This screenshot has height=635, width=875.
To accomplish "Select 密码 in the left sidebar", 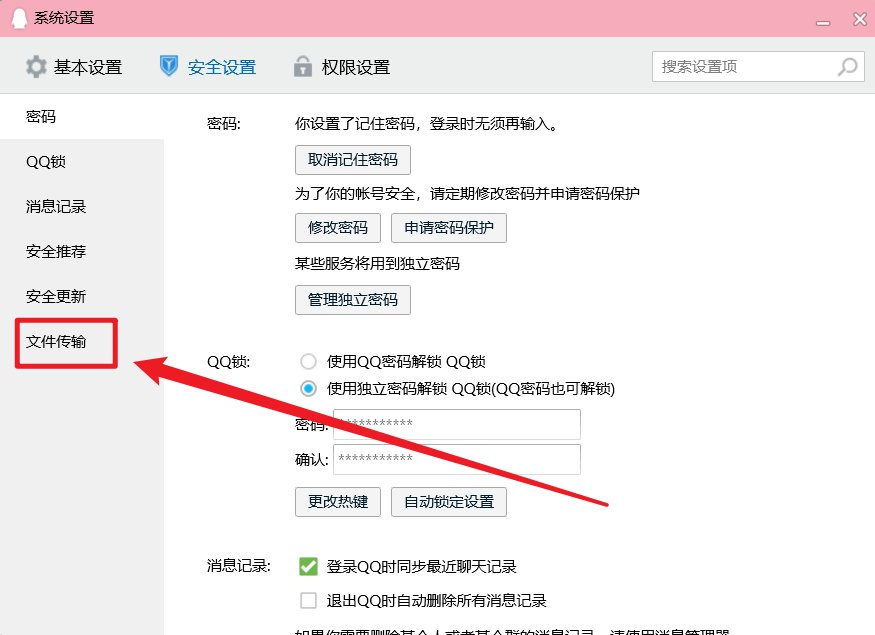I will (82, 116).
